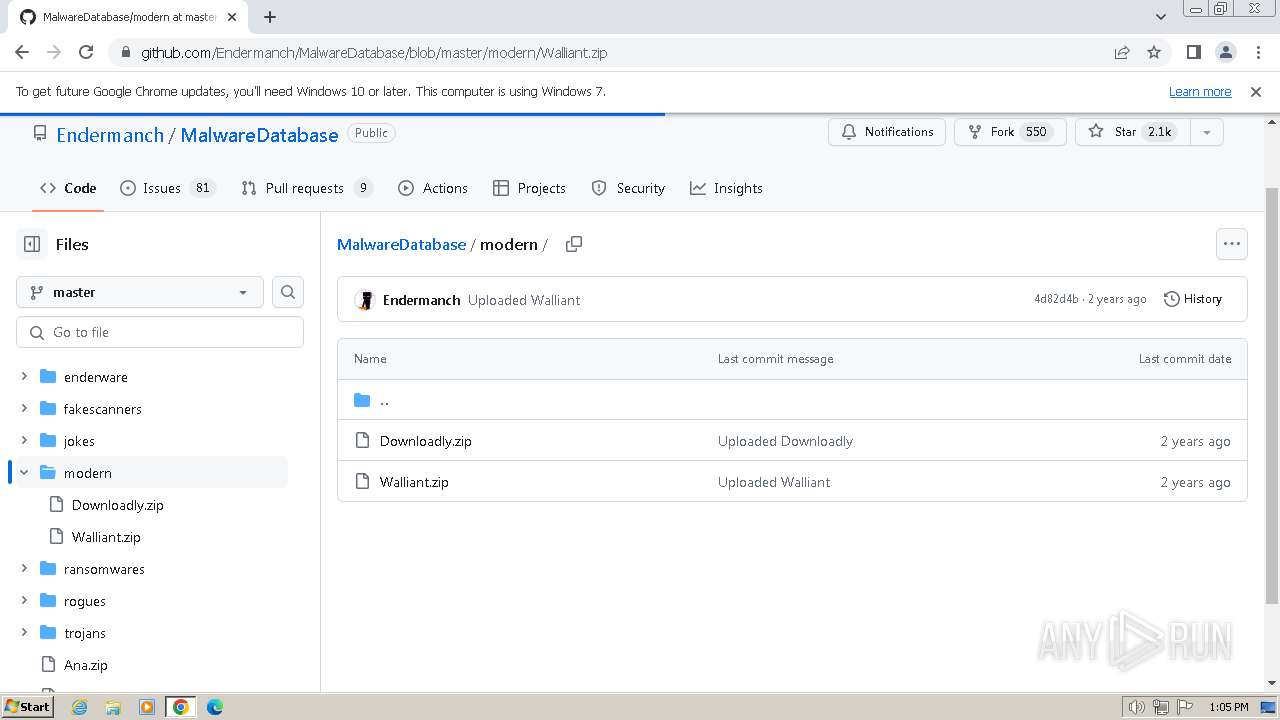Image resolution: width=1280 pixels, height=720 pixels.
Task: Collapse the modern folder in tree
Action: [x=24, y=473]
